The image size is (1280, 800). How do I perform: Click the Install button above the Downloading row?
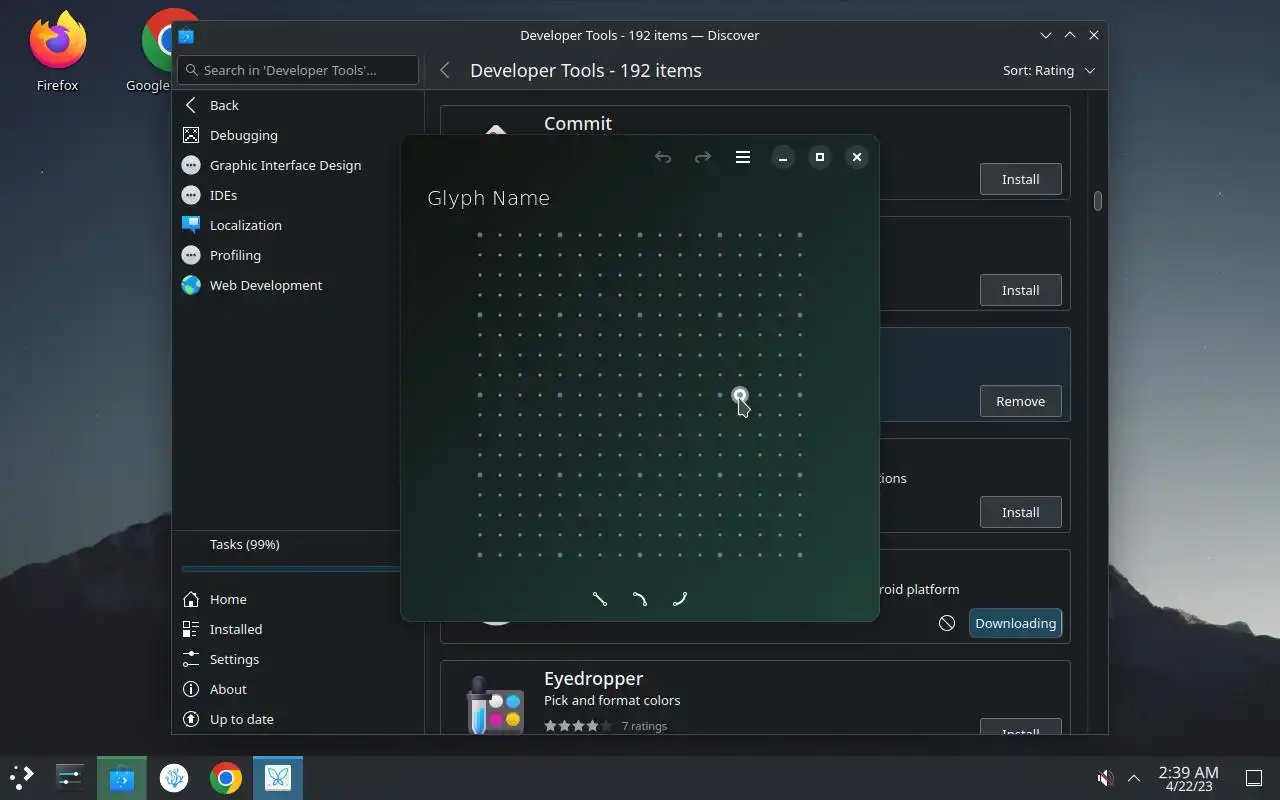(x=1020, y=512)
